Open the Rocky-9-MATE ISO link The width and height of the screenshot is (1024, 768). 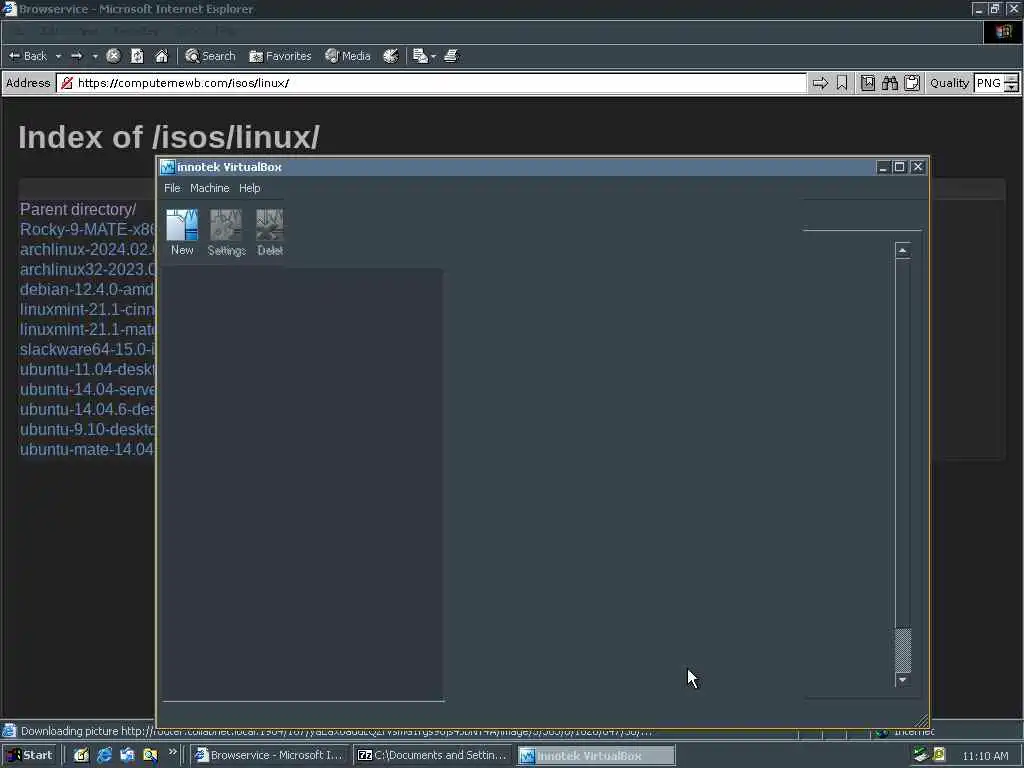[88, 230]
